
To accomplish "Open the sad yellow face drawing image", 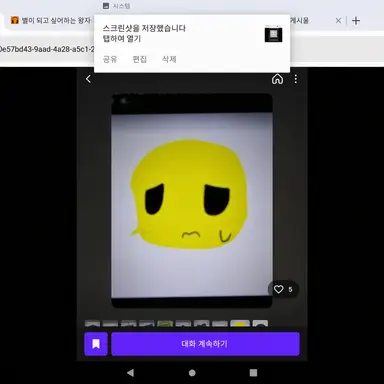I will pos(192,201).
